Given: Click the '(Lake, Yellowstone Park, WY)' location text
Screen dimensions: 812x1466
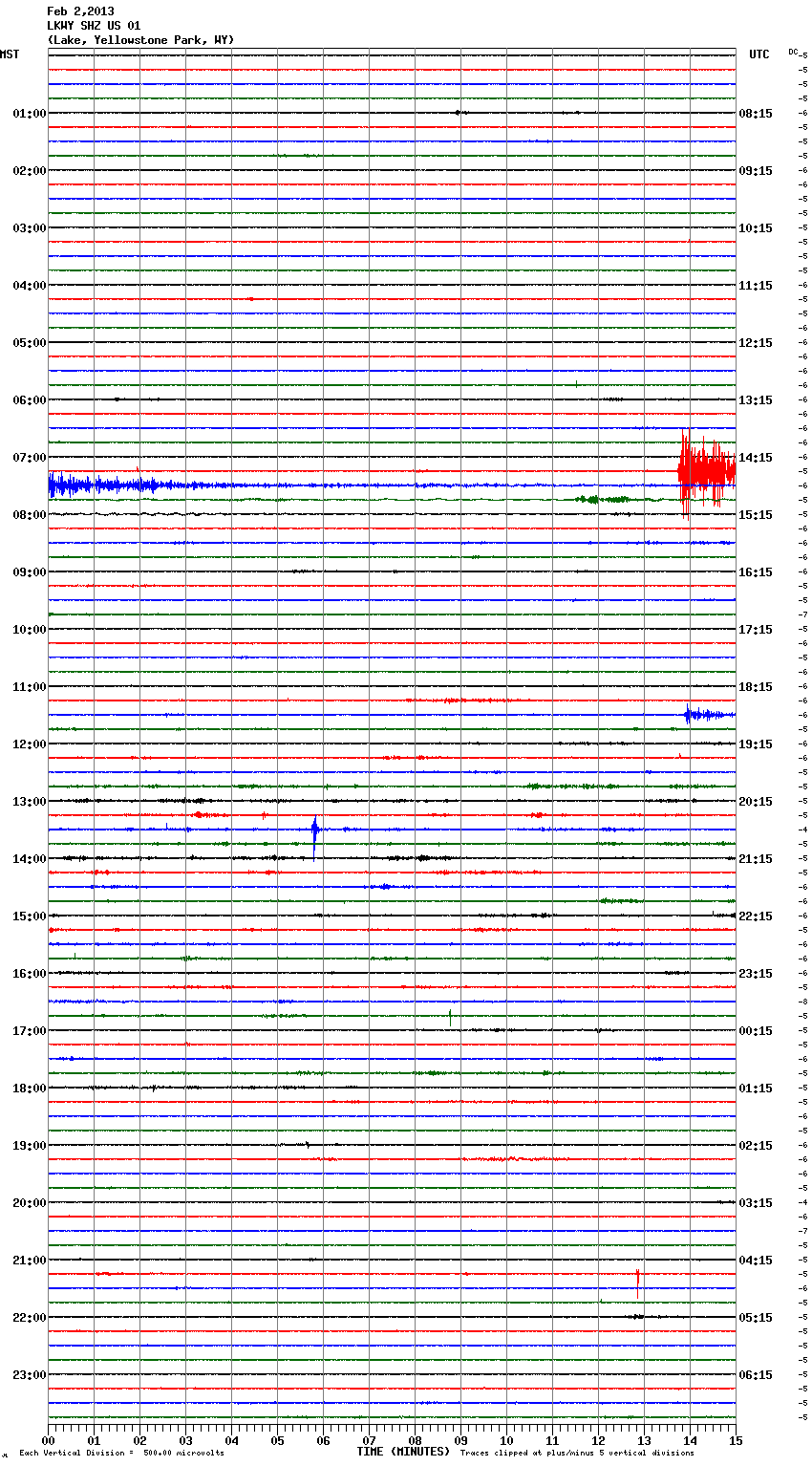Looking at the screenshot, I should 140,40.
